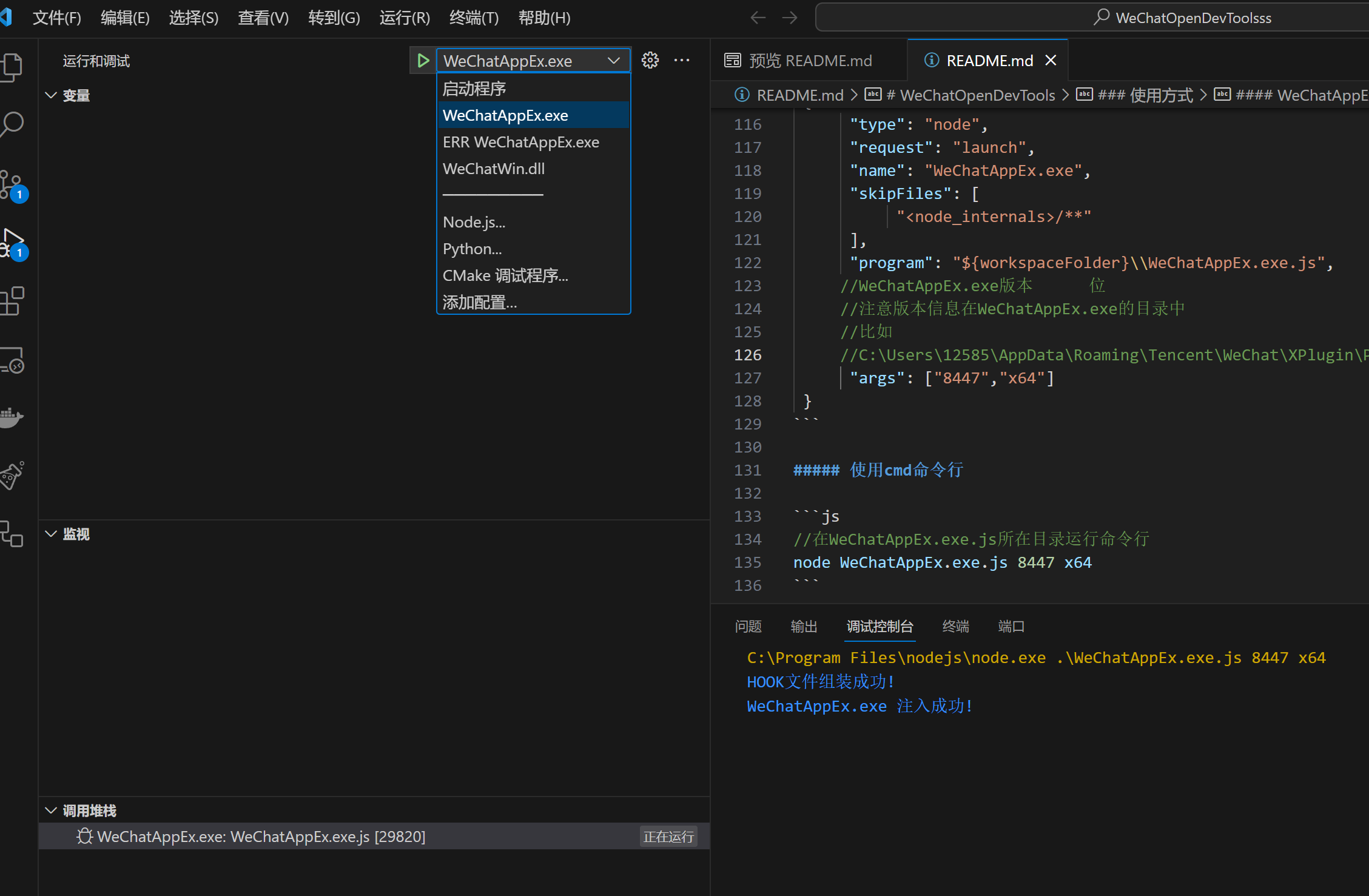Click the node WeChatAppEx.exe.js 8447 x64 line
Screen dimensions: 1369x896
click(943, 562)
